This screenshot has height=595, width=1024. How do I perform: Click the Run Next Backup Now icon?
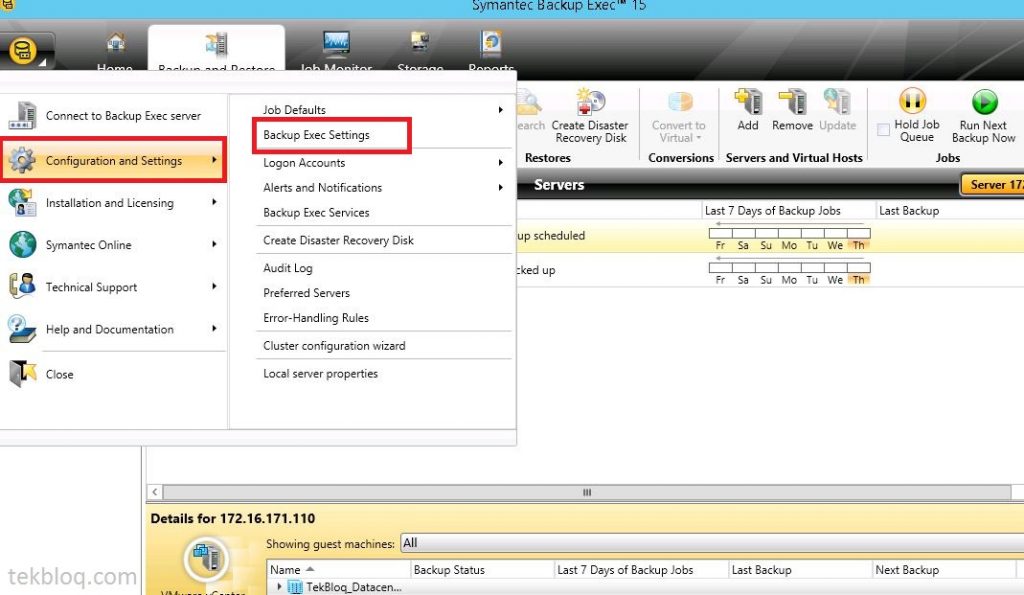click(984, 102)
